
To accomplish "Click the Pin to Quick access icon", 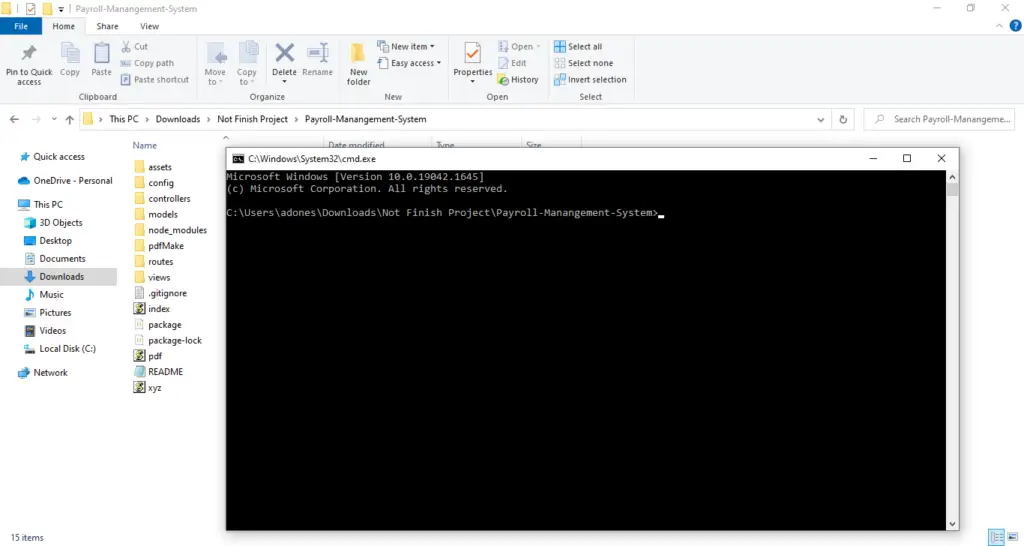I will [x=29, y=56].
